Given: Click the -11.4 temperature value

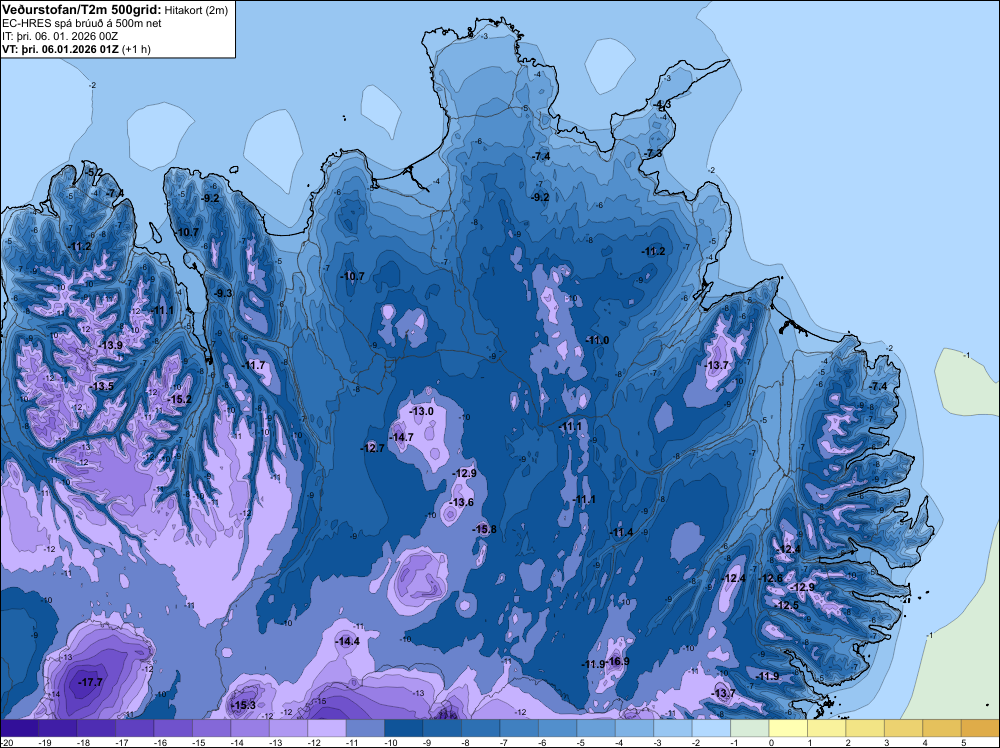Looking at the screenshot, I should (x=621, y=532).
